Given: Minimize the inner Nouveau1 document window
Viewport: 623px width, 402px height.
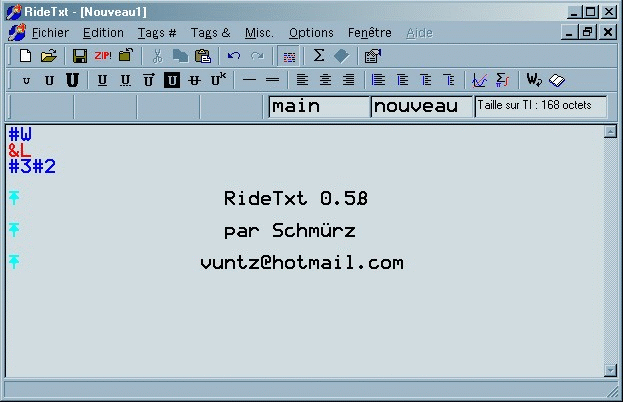Looking at the screenshot, I should [x=569, y=32].
